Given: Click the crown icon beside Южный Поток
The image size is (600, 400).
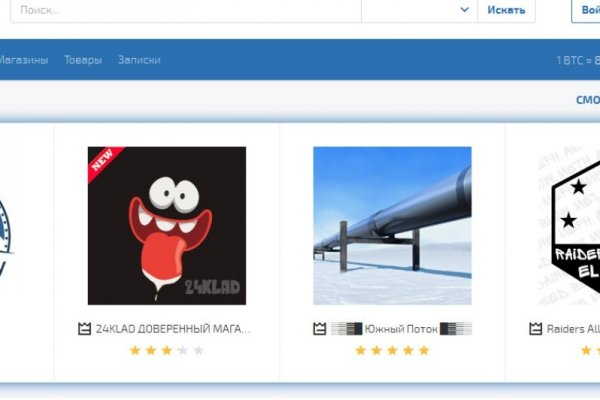Looking at the screenshot, I should pyautogui.click(x=320, y=328).
